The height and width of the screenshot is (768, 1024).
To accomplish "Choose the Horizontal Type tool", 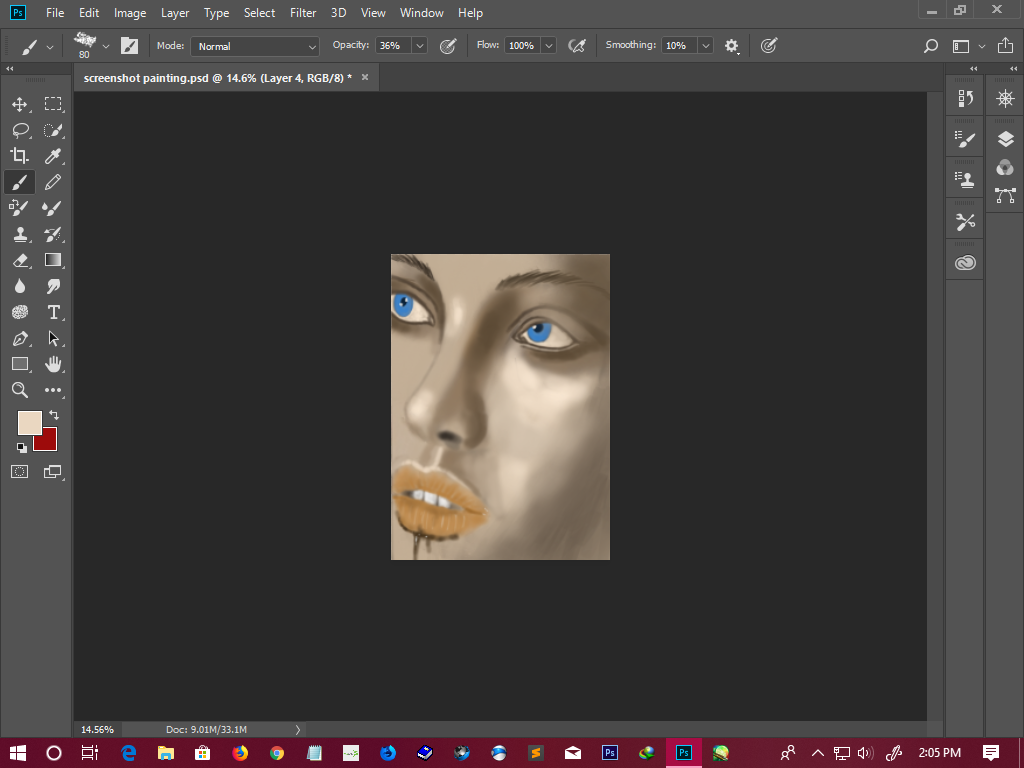I will [x=53, y=312].
